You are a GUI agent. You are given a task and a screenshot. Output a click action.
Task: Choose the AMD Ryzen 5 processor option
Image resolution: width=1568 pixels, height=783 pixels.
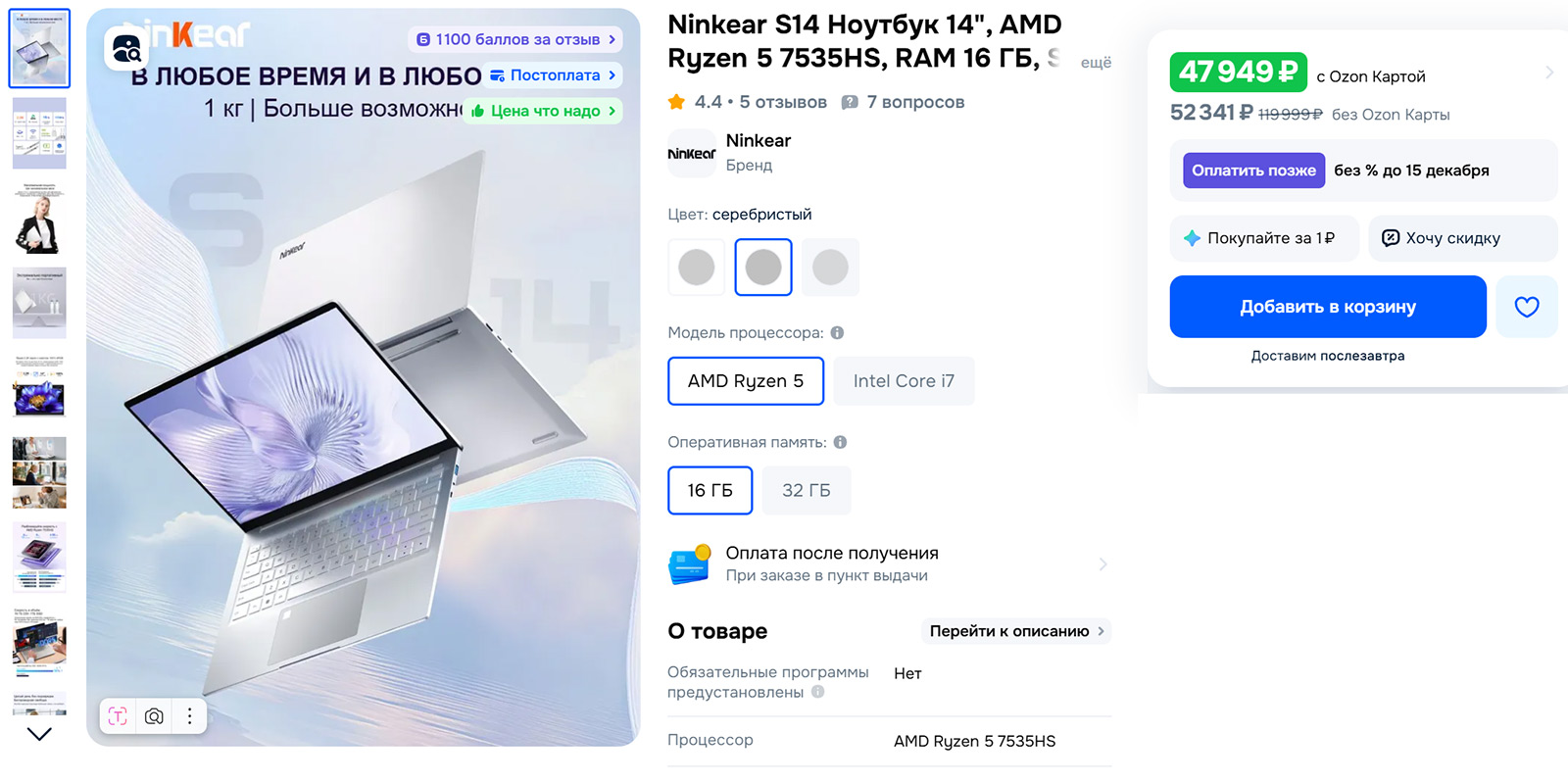point(746,381)
